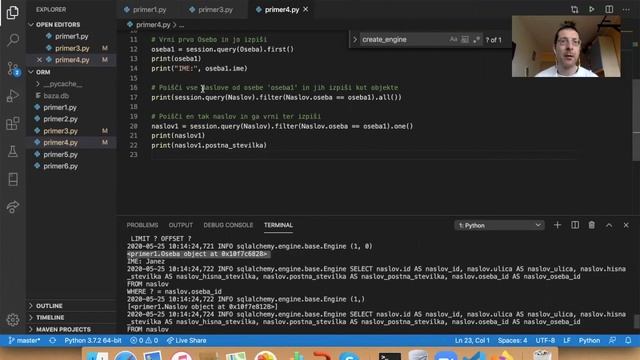640x360 pixels.
Task: Close the terminal panel
Action: click(626, 225)
